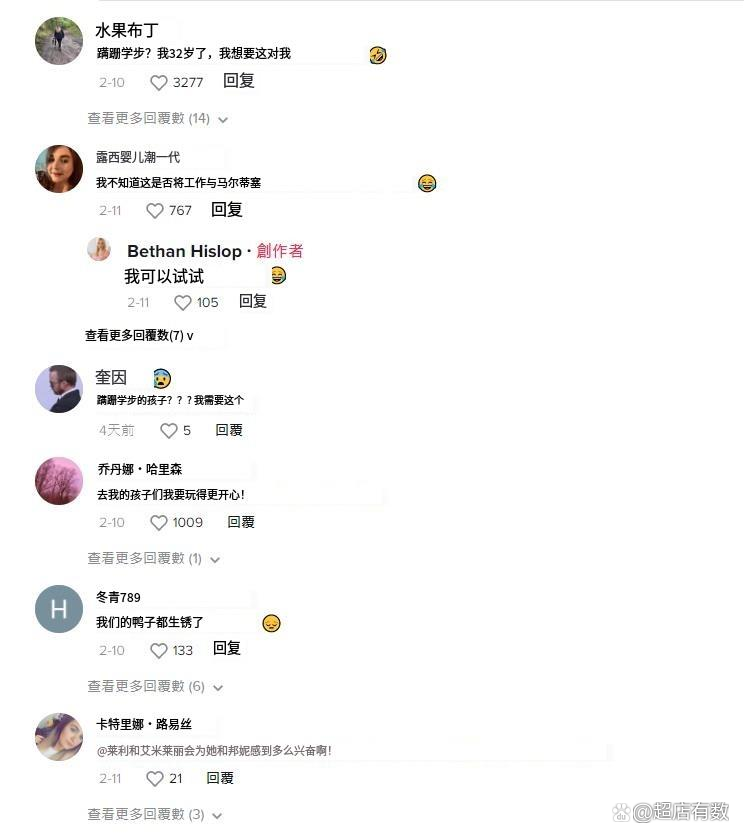Viewport: 744px width, 838px height.
Task: Open the H avatar of 冬青789
Action: point(59,609)
